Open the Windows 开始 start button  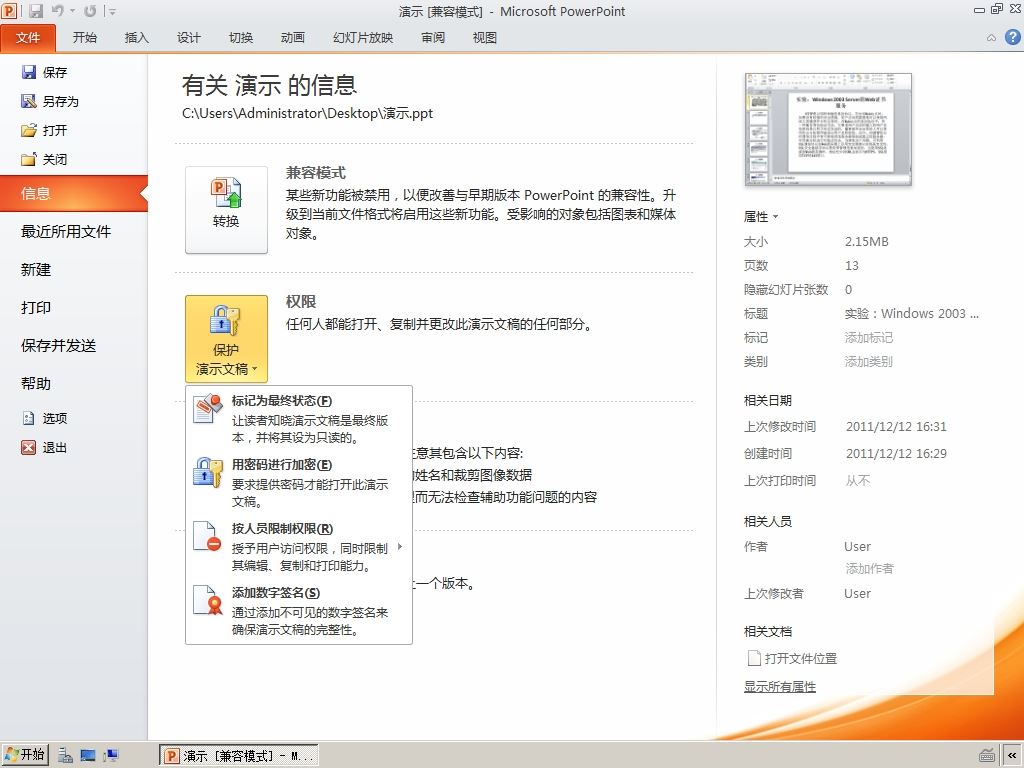[x=24, y=755]
